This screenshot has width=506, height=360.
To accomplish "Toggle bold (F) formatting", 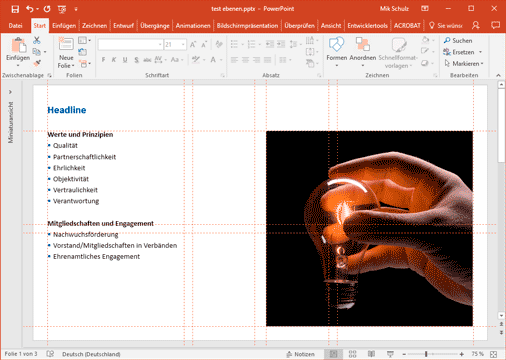I will pyautogui.click(x=103, y=60).
